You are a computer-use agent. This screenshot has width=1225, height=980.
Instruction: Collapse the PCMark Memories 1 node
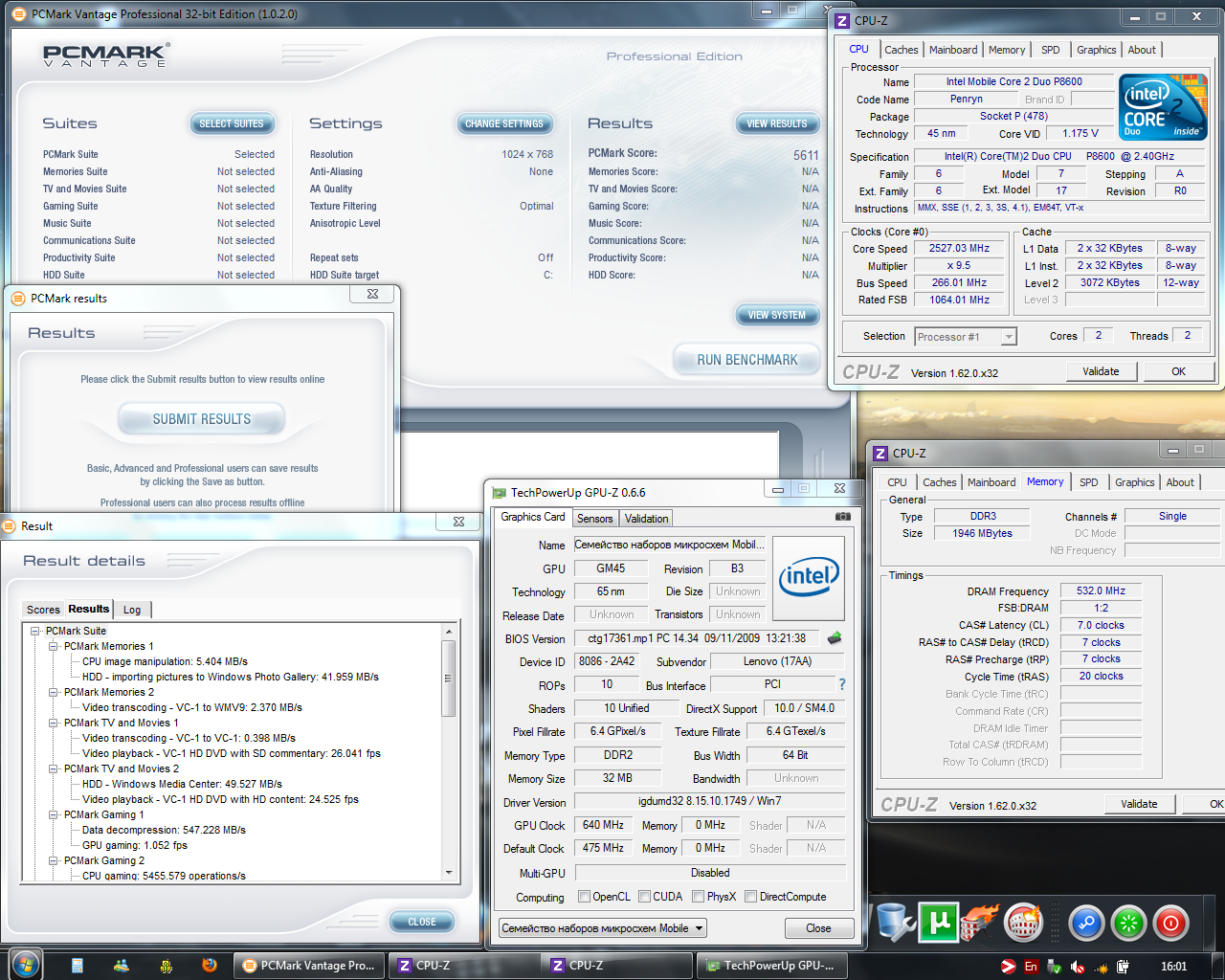(55, 646)
